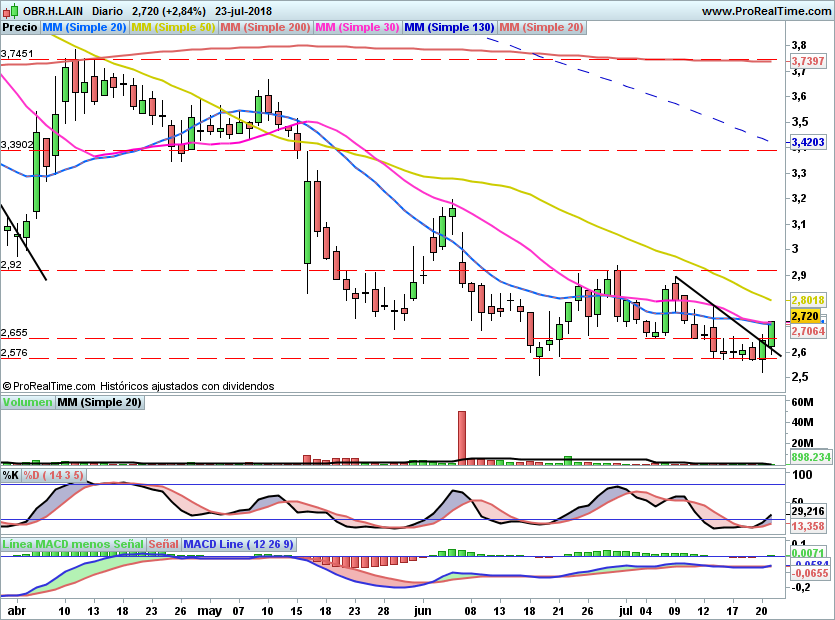The height and width of the screenshot is (620, 835).
Task: Select the blue MM (Simple 20) price label
Action: pyautogui.click(x=84, y=27)
